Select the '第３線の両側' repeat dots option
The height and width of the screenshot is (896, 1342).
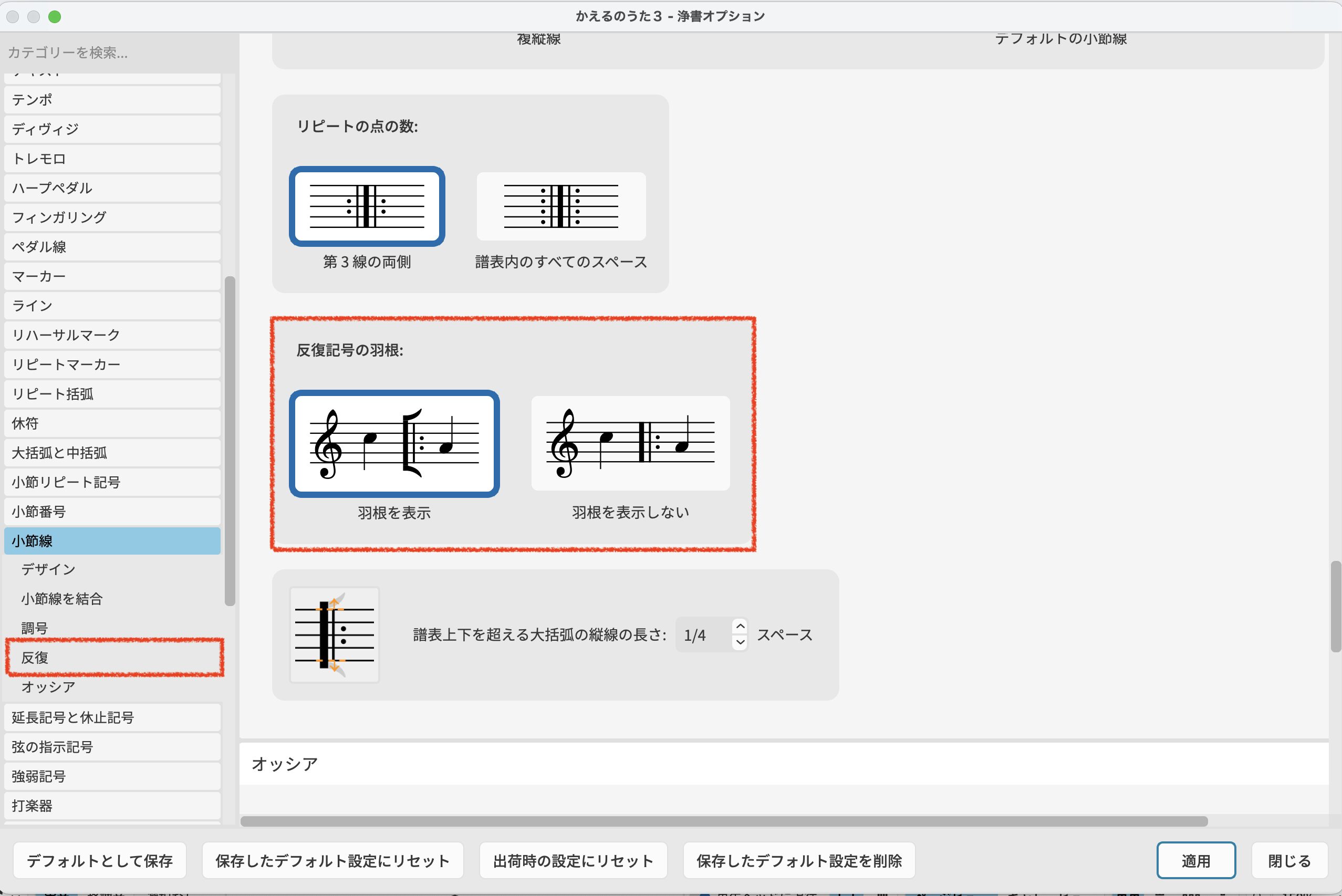pyautogui.click(x=367, y=206)
